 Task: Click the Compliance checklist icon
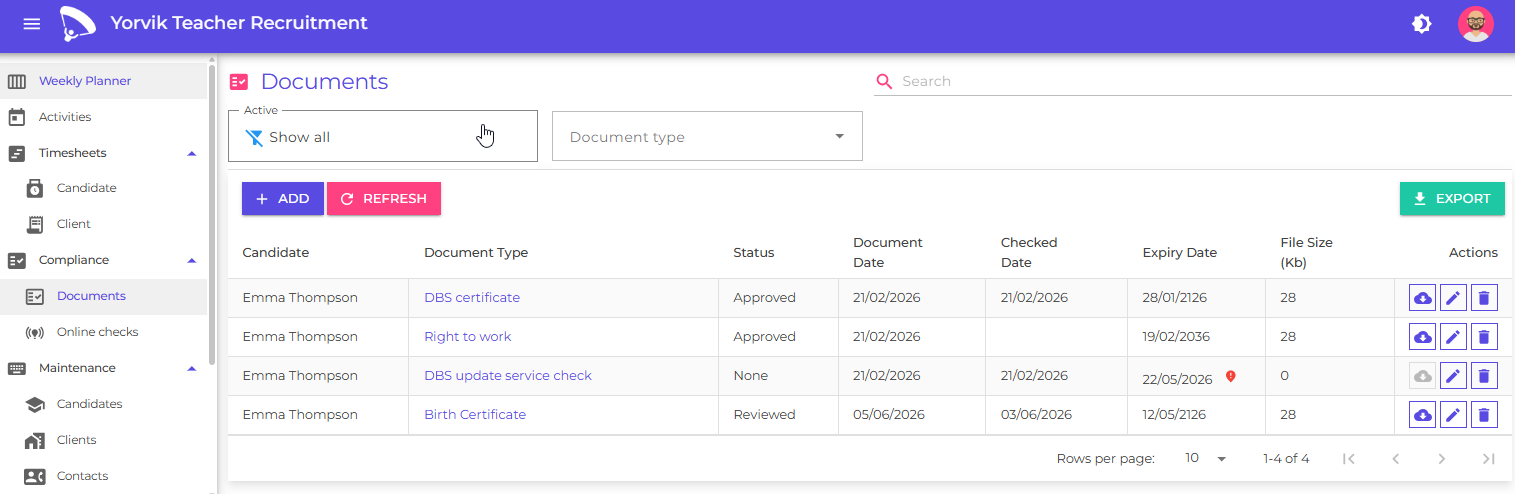pyautogui.click(x=17, y=260)
